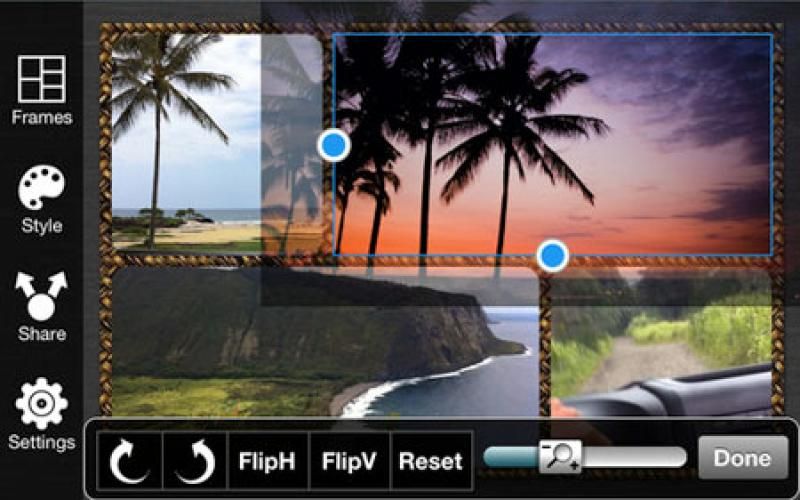The height and width of the screenshot is (500, 800).
Task: Flip photo vertically with FlipV
Action: [349, 461]
